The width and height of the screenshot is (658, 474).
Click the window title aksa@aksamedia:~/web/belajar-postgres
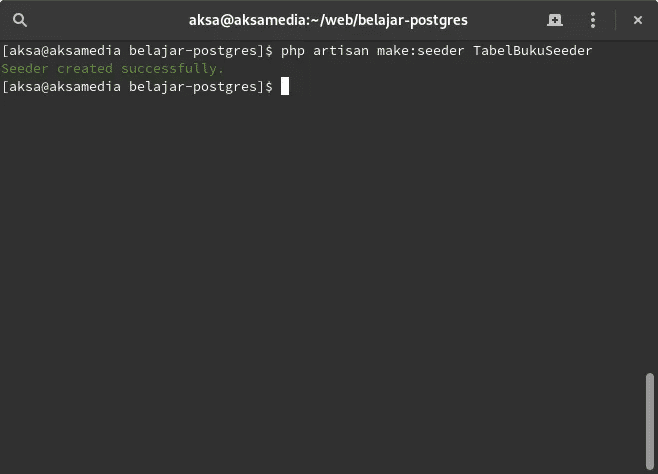[x=328, y=20]
